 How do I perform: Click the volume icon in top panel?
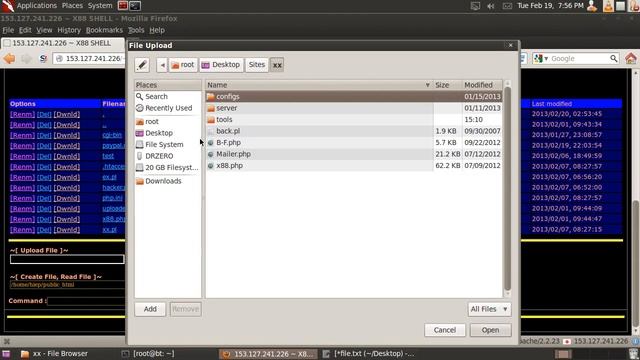click(x=491, y=6)
